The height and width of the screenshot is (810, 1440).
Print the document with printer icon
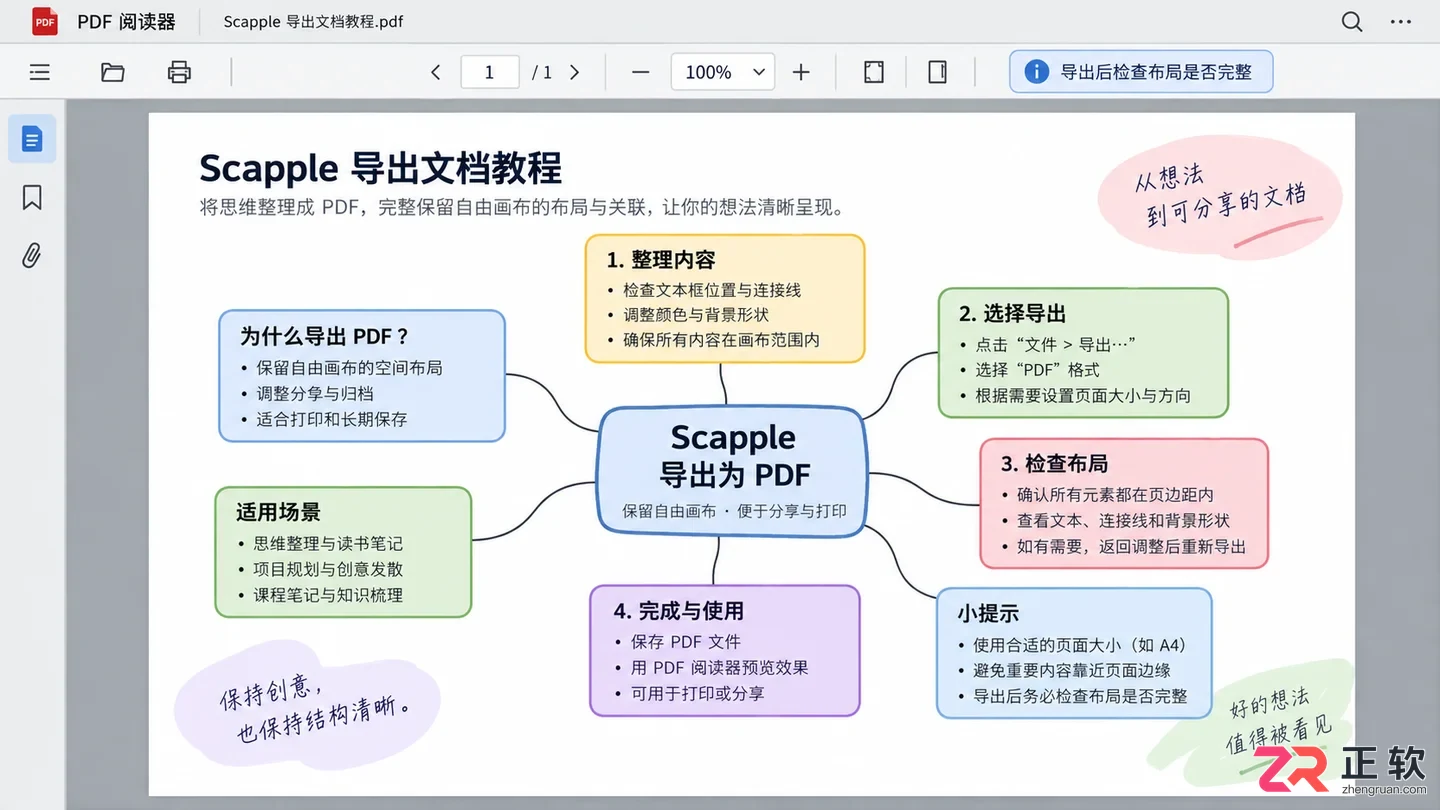click(x=179, y=72)
